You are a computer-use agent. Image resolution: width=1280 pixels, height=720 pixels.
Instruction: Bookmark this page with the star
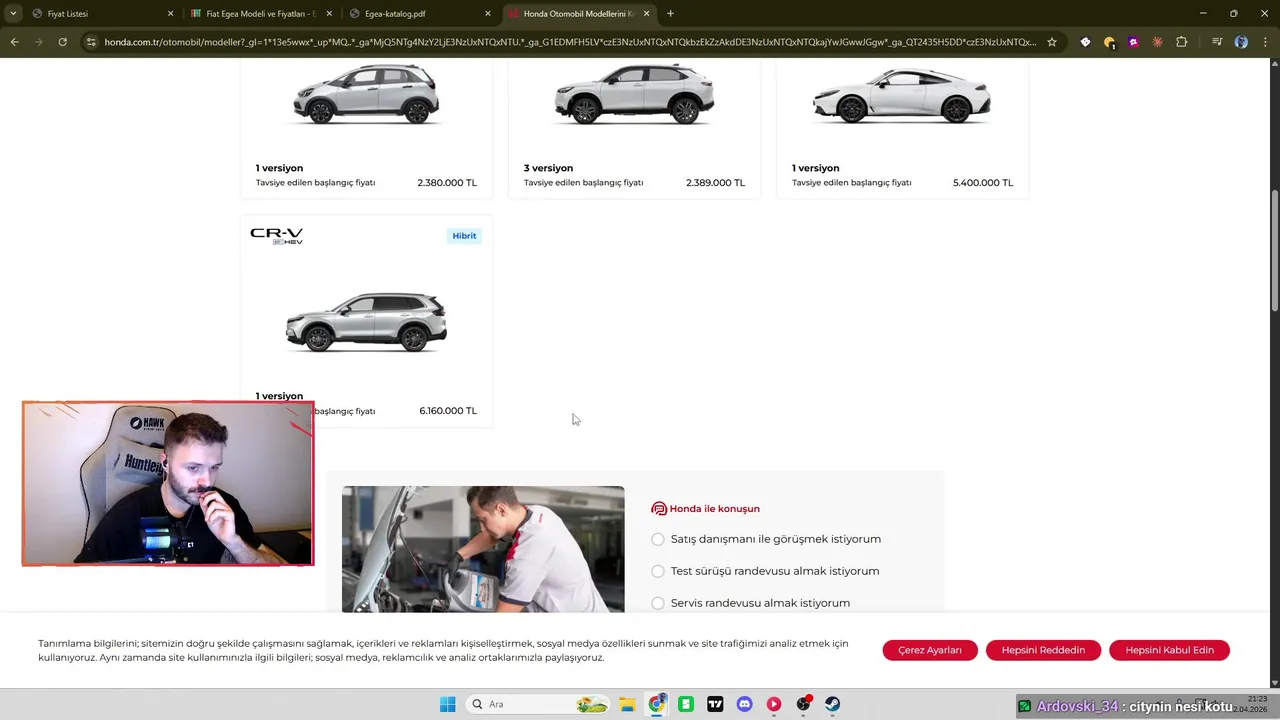click(x=1051, y=42)
